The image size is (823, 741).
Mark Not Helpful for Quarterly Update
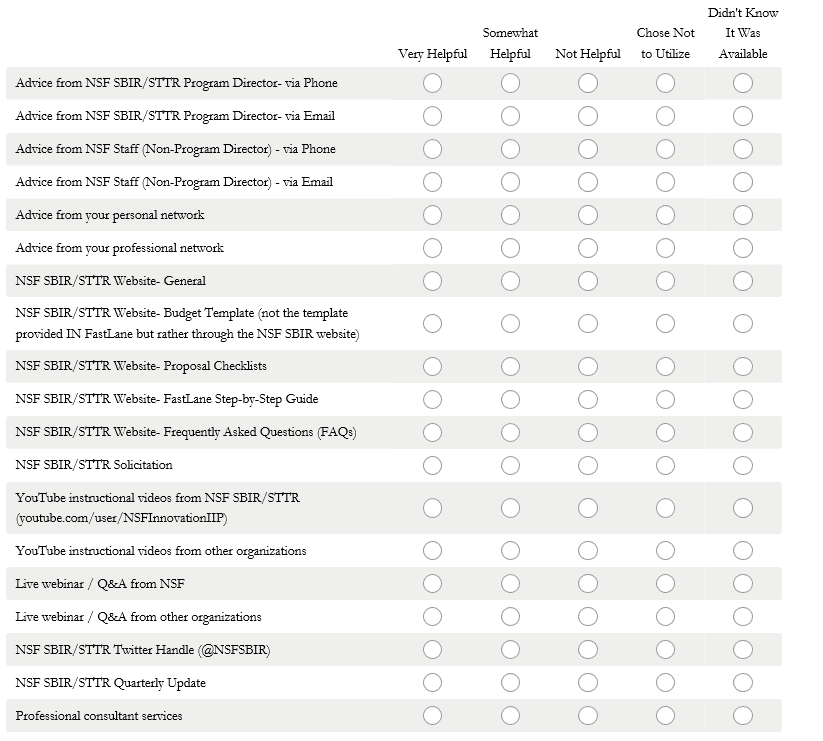[588, 683]
